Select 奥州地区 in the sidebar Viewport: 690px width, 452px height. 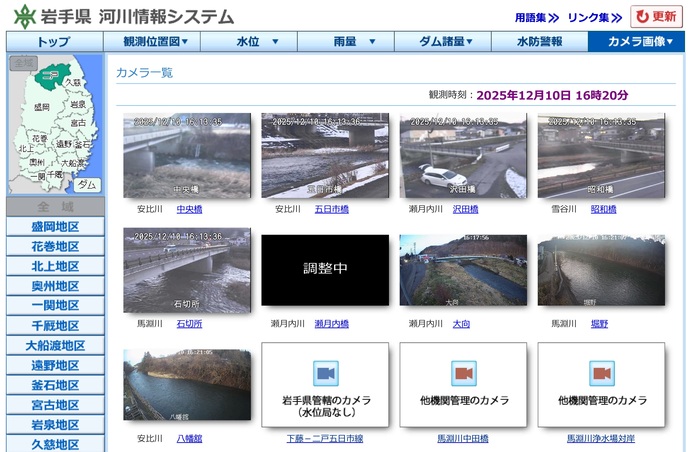tap(55, 286)
